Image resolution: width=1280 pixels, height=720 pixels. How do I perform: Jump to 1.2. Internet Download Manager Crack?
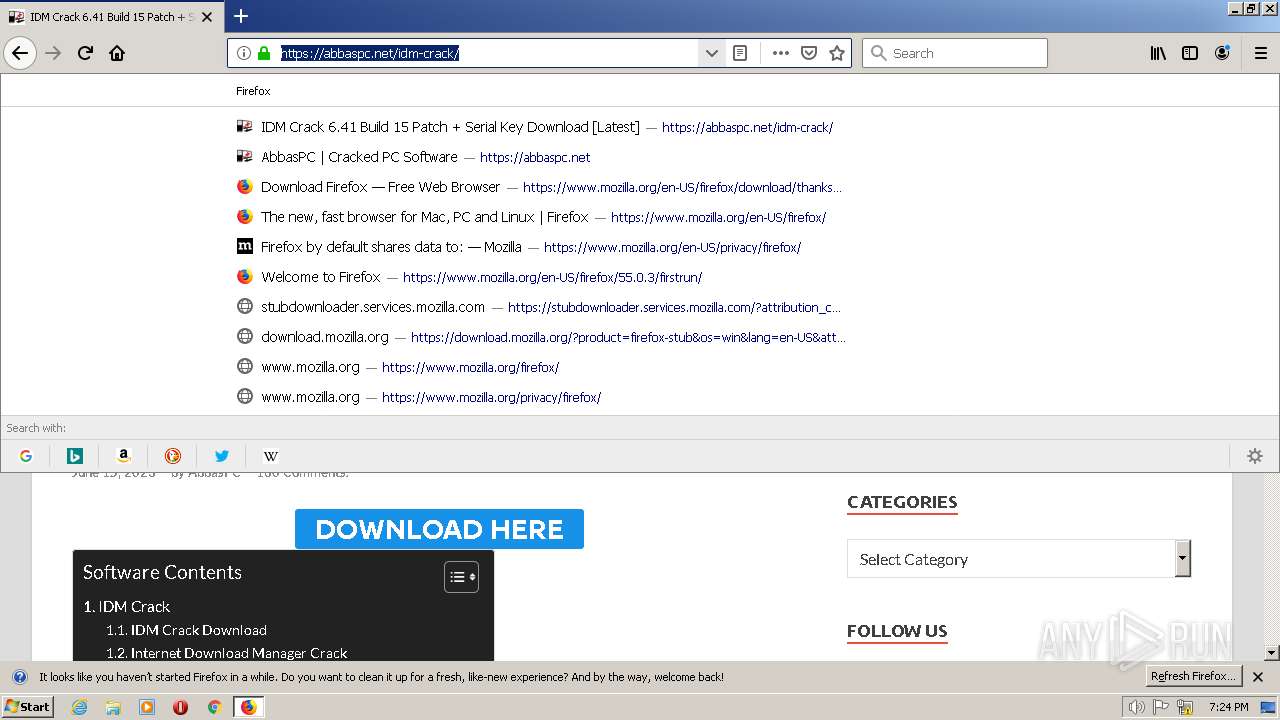[227, 653]
